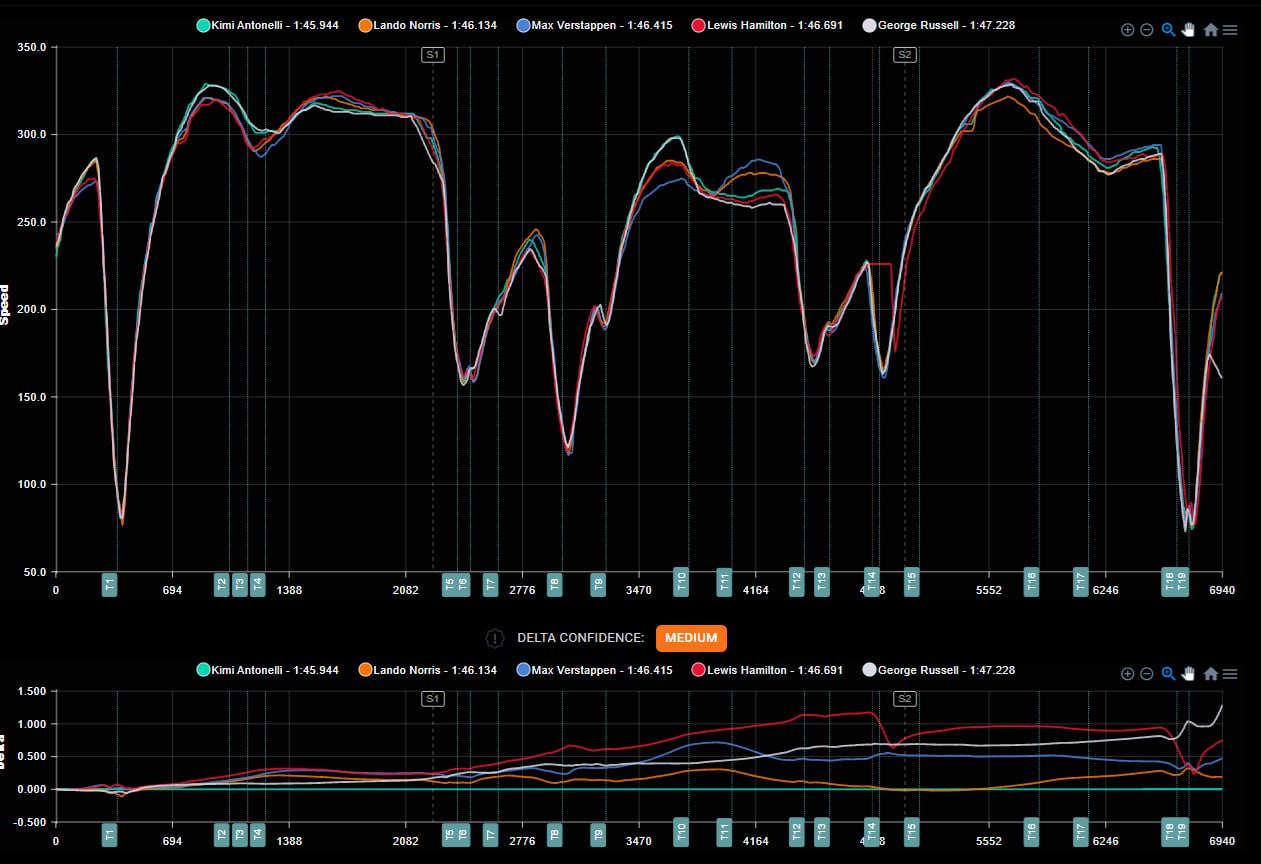Activate selection zoom on delta chart
Image resolution: width=1261 pixels, height=864 pixels.
1168,674
